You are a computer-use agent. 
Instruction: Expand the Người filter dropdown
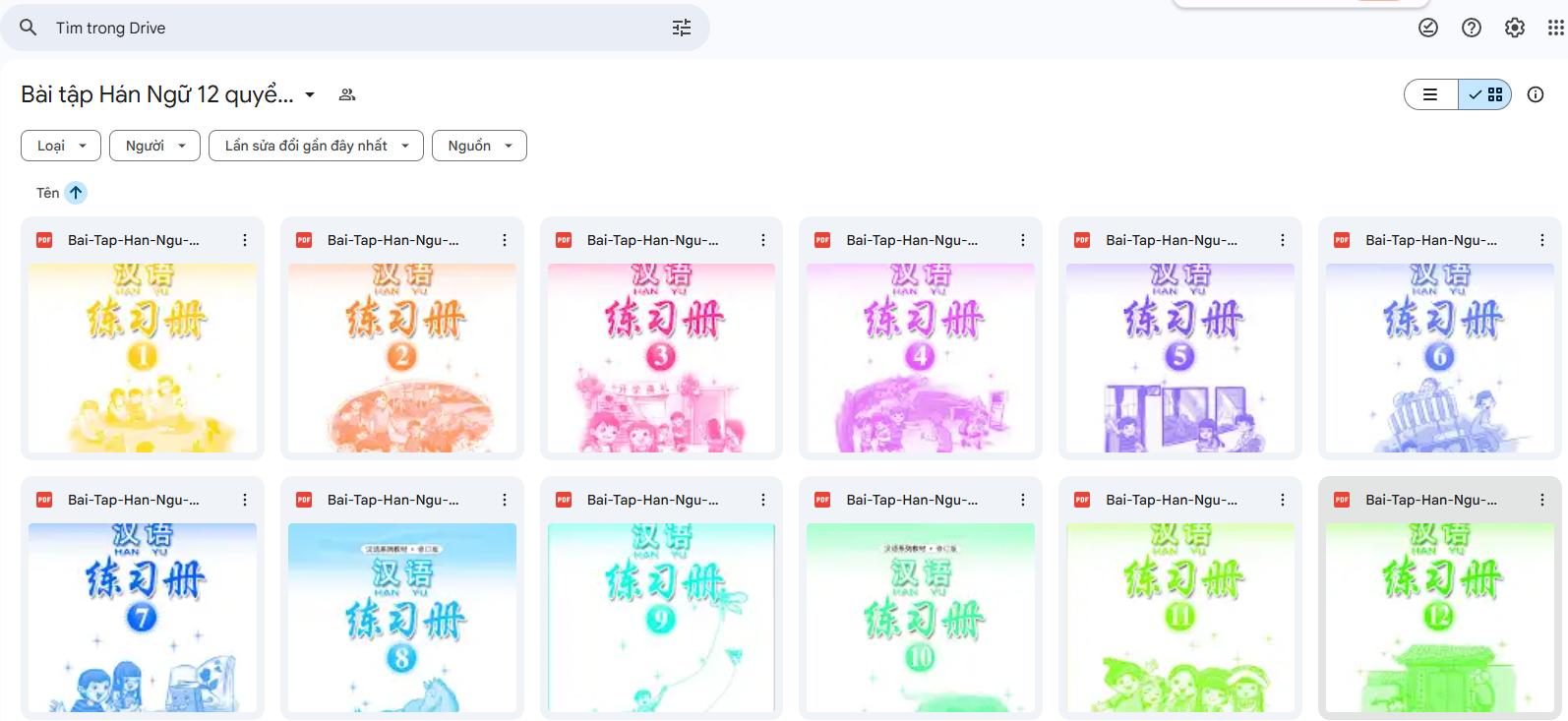click(x=154, y=146)
